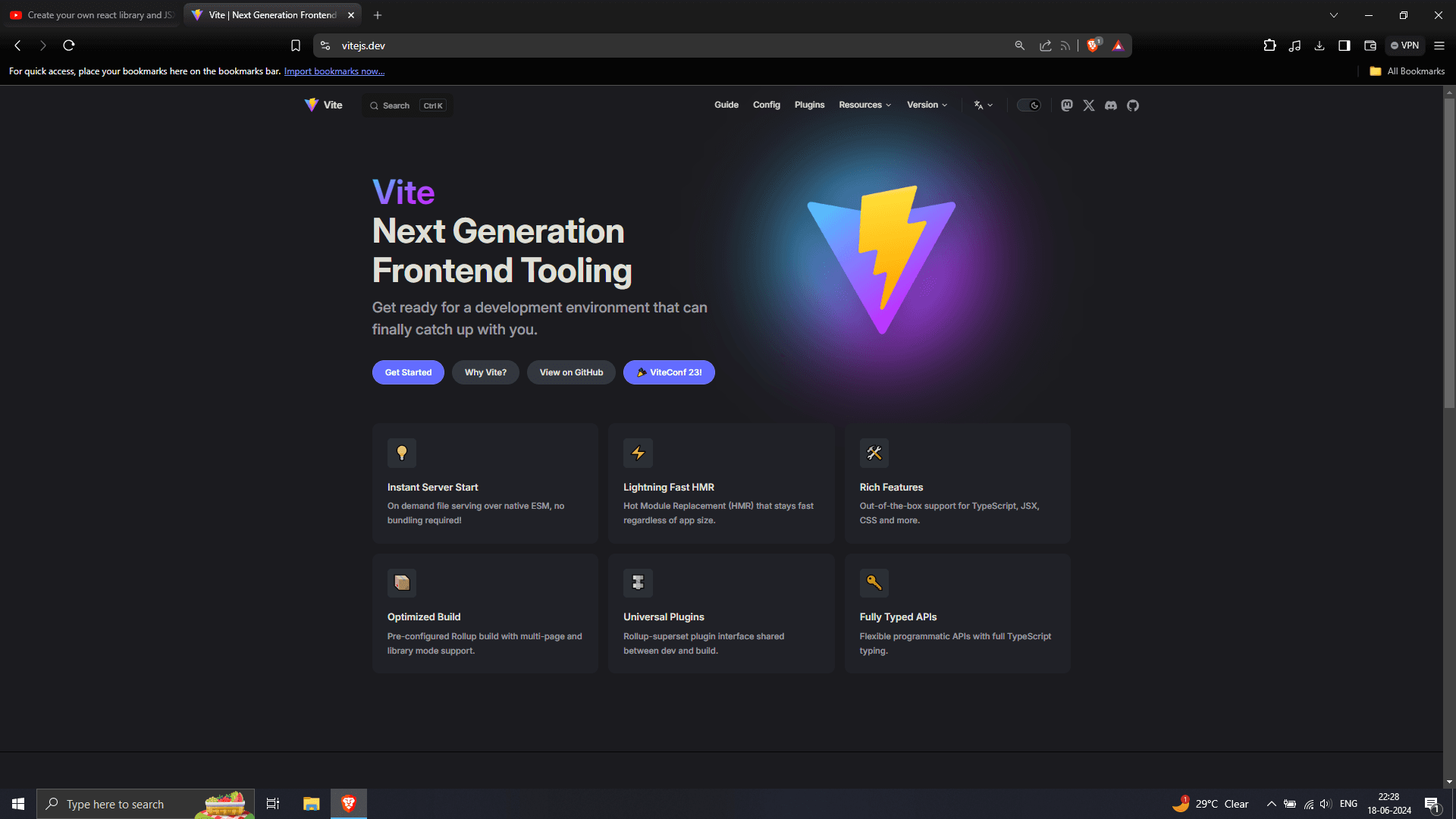Viewport: 1456px width, 819px height.
Task: Click the Import bookmarks now link
Action: click(x=334, y=71)
